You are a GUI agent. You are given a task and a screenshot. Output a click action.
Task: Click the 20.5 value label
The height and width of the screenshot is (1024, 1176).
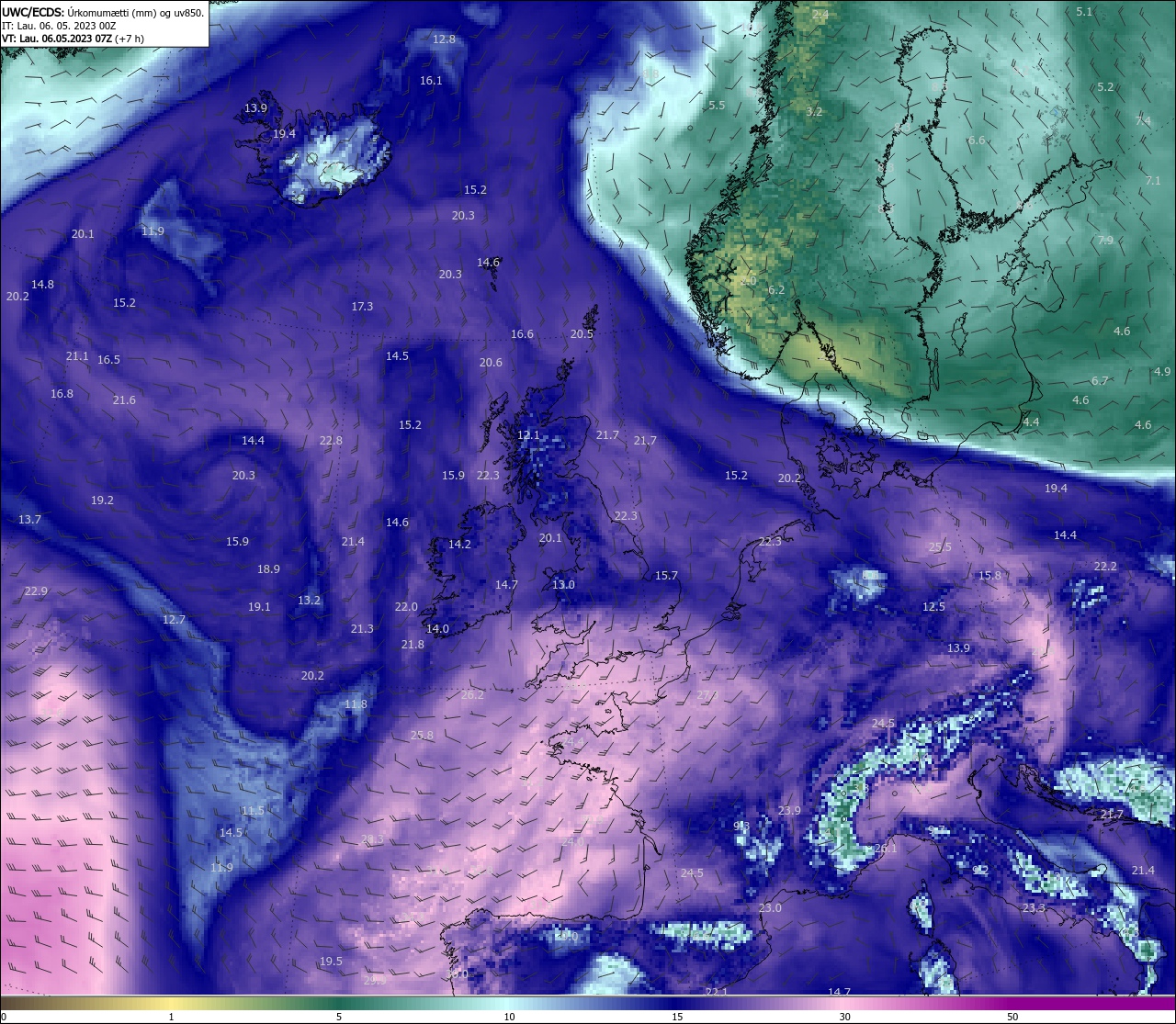(582, 333)
